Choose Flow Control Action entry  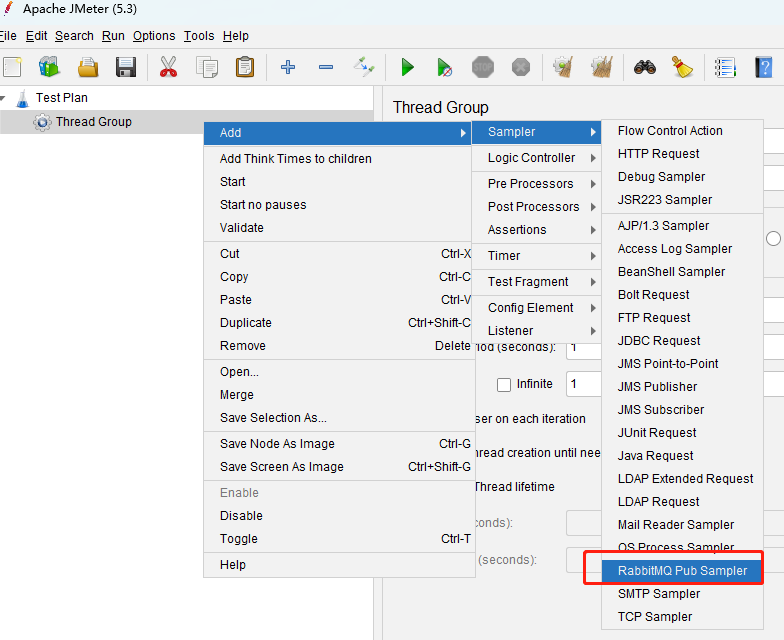pyautogui.click(x=682, y=131)
